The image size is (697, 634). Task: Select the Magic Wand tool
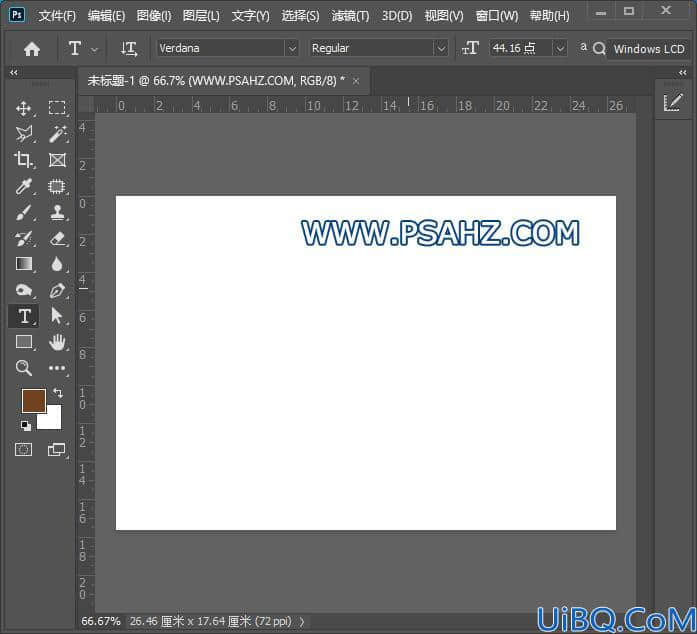[x=57, y=134]
